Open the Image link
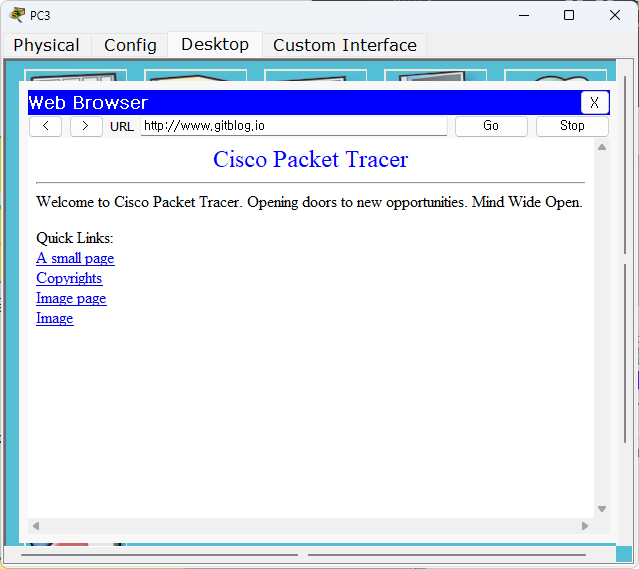The height and width of the screenshot is (569, 639). (x=55, y=318)
